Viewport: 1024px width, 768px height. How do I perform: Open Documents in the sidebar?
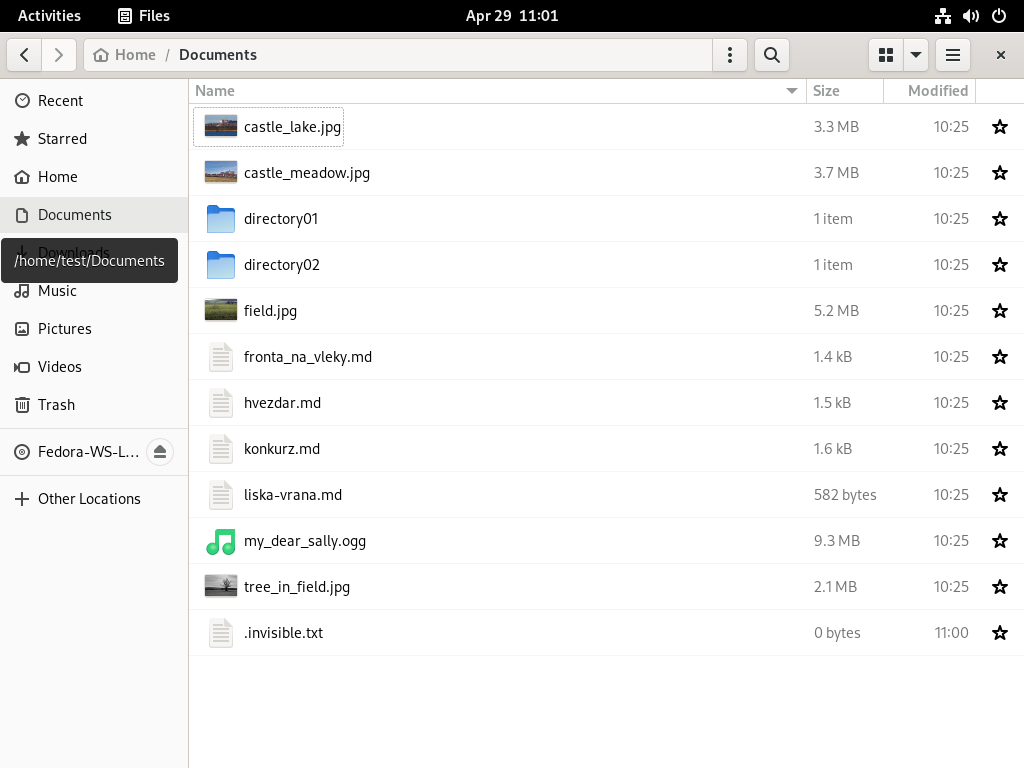click(x=94, y=215)
